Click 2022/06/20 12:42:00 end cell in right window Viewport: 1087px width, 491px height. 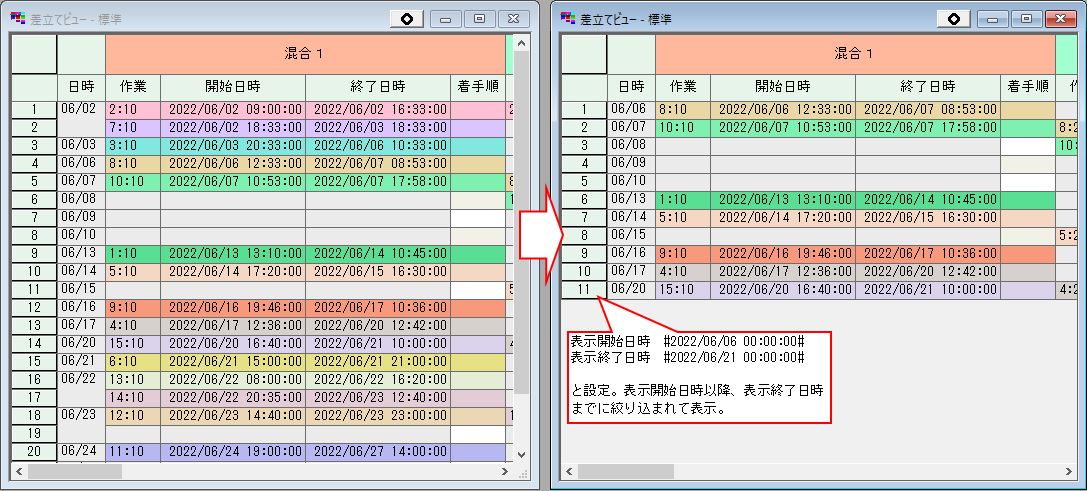[928, 273]
